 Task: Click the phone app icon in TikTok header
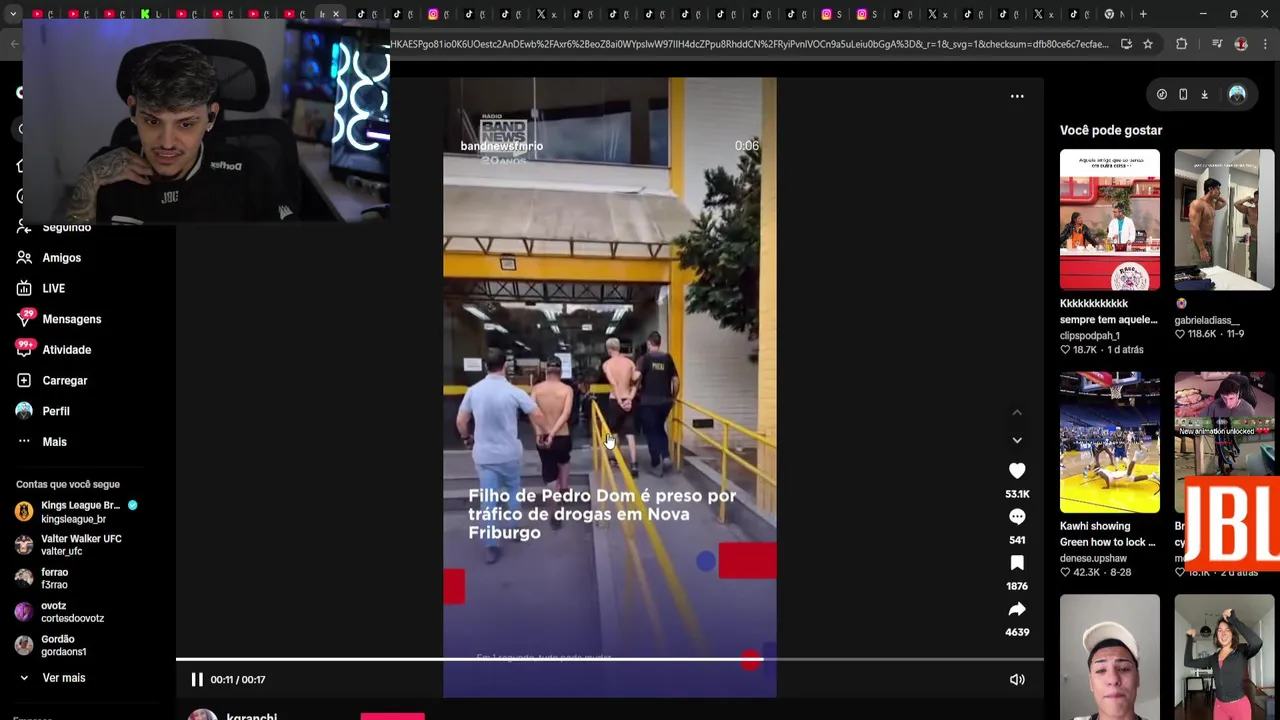pyautogui.click(x=1183, y=94)
